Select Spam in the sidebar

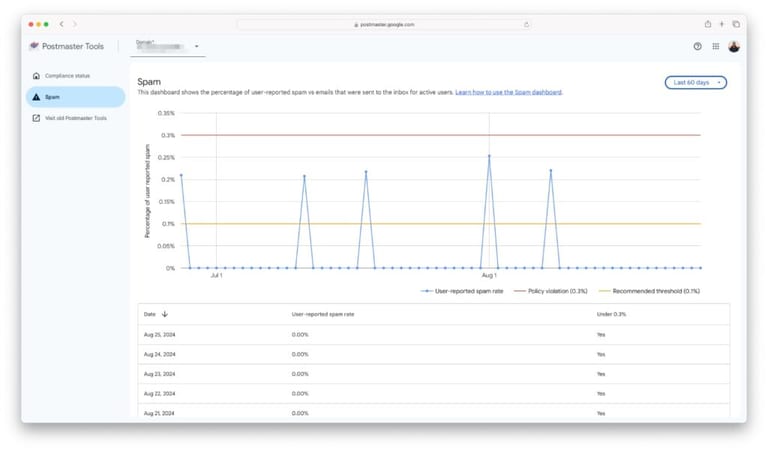click(x=75, y=97)
